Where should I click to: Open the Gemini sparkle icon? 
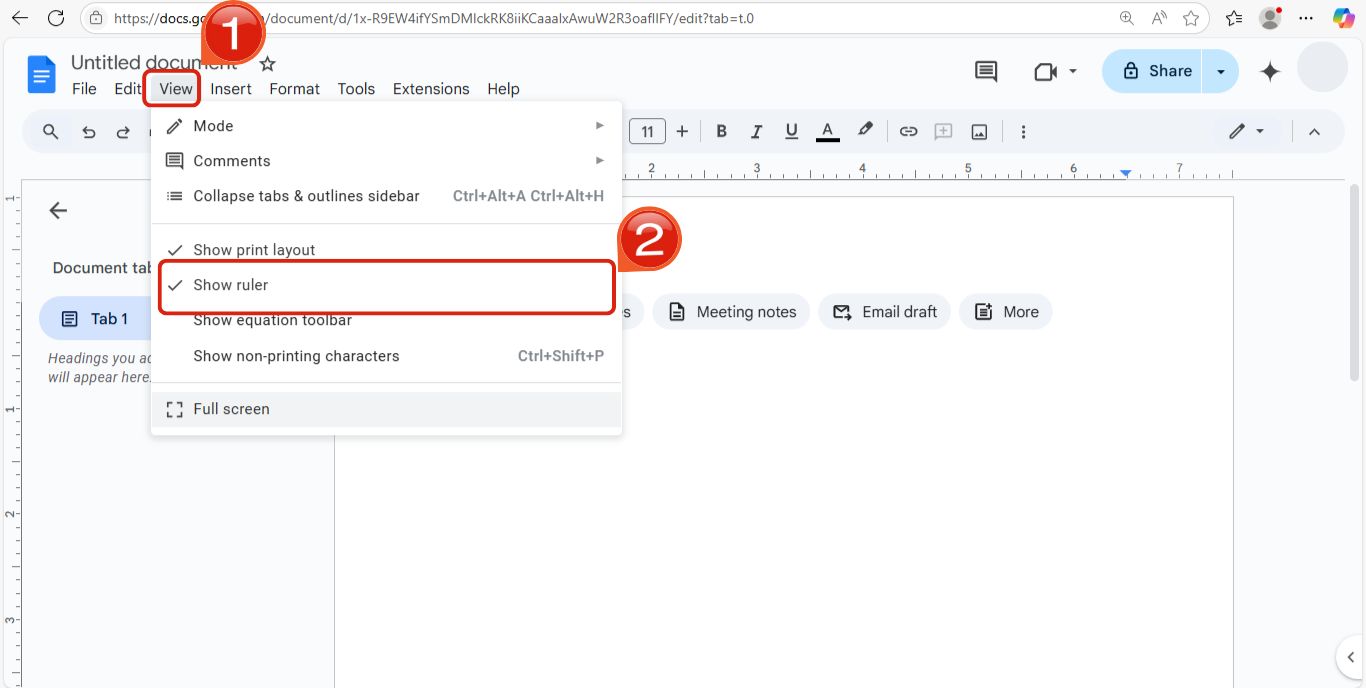point(1269,71)
